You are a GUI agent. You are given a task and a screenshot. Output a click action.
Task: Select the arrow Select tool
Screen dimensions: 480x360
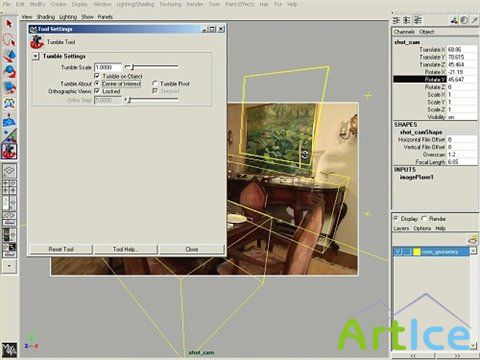point(9,24)
